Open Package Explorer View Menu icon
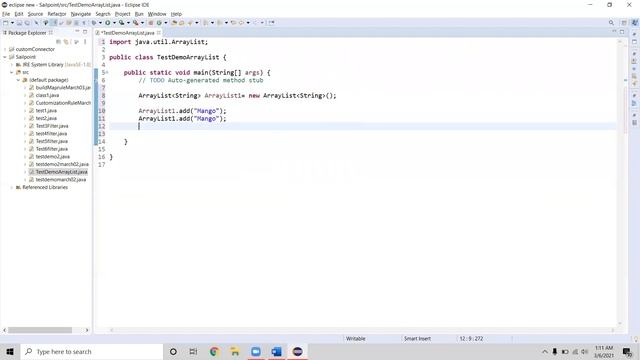This screenshot has height=360, width=640. tap(85, 42)
